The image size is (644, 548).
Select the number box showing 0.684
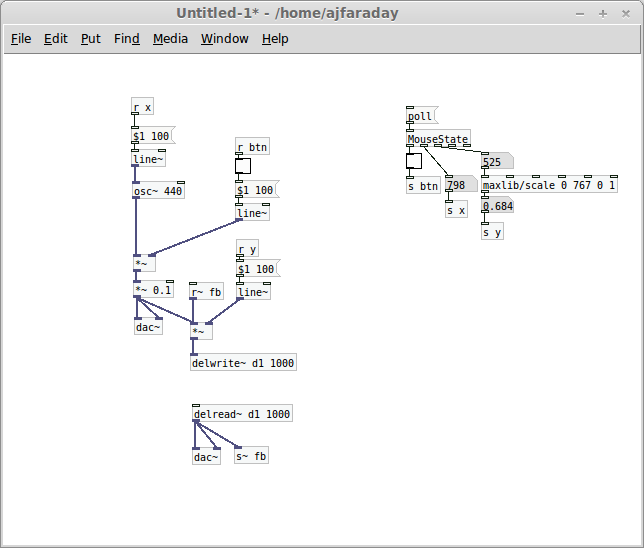[497, 205]
